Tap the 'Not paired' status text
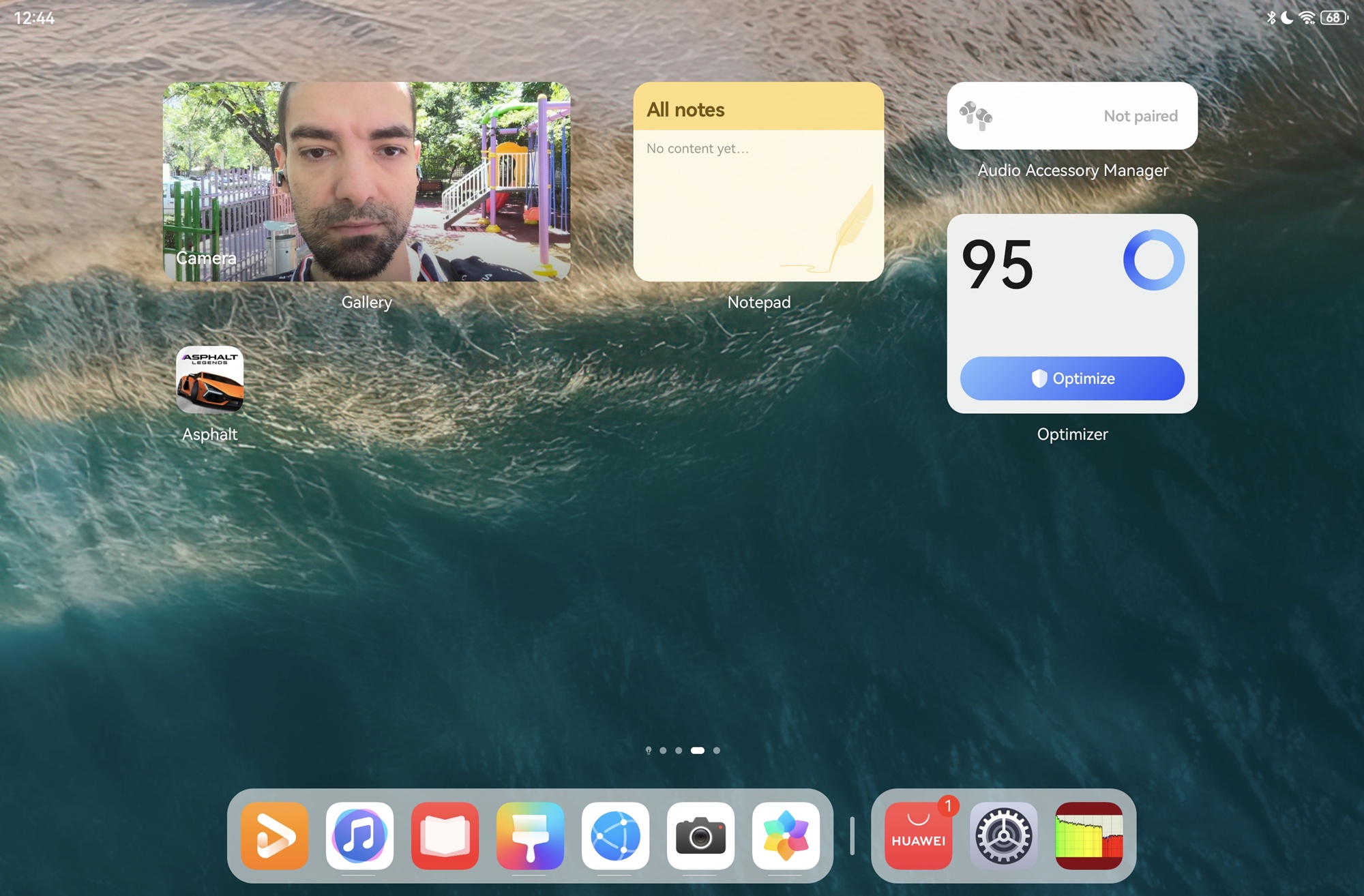Screen dimensions: 1364x896 (x=1140, y=116)
